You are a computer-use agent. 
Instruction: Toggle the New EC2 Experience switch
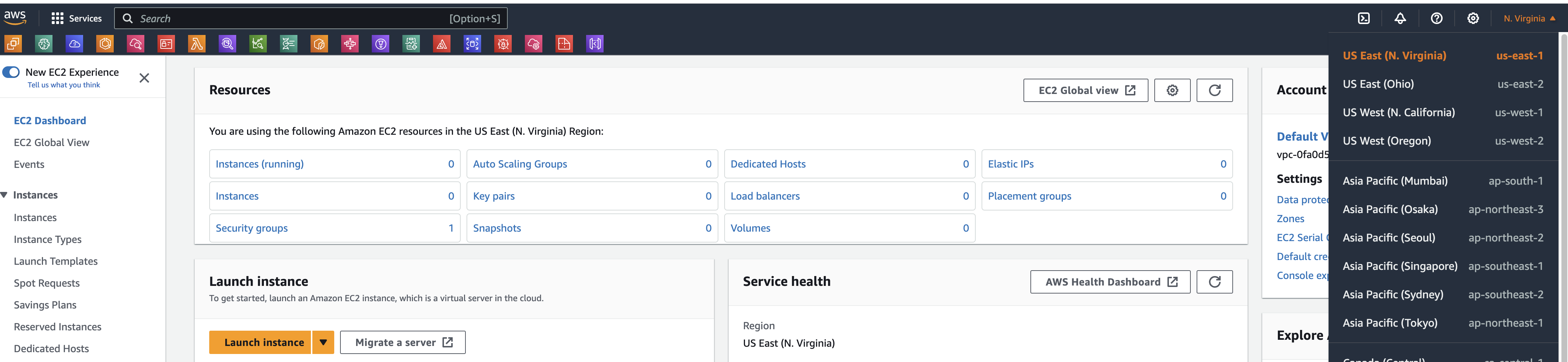tap(11, 72)
